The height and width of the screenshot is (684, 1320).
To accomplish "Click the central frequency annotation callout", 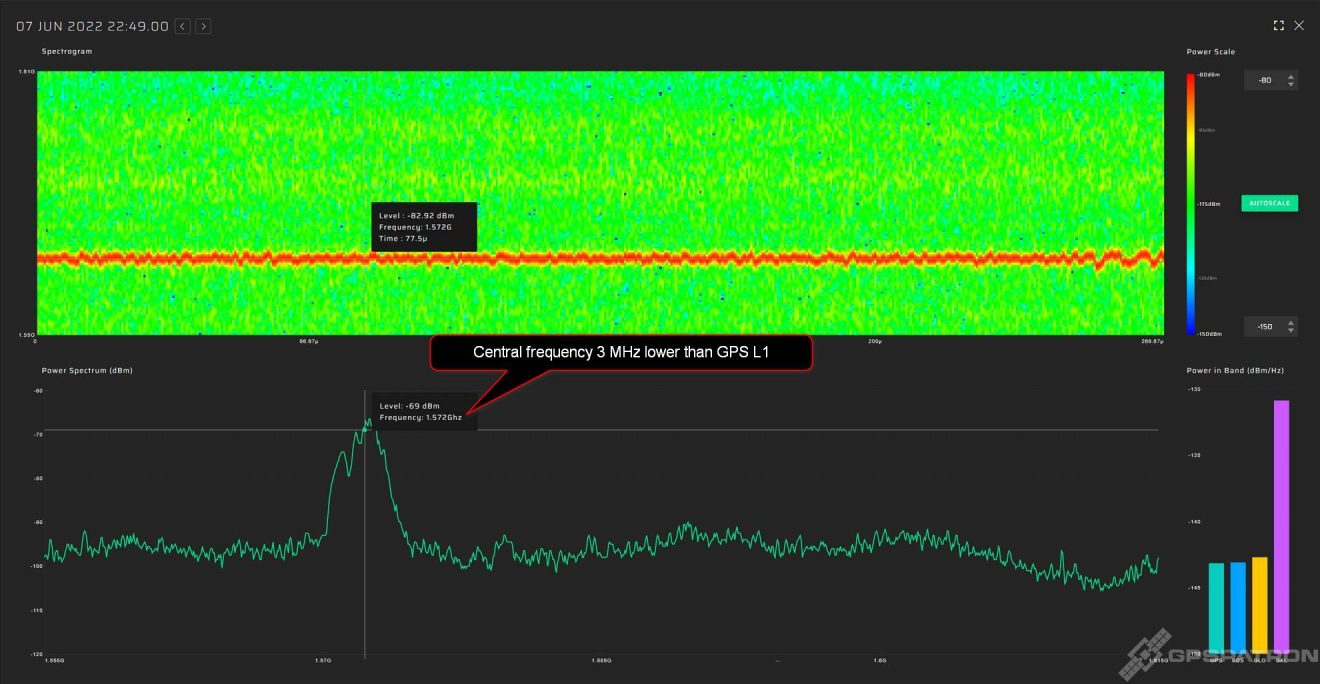I will pyautogui.click(x=621, y=352).
